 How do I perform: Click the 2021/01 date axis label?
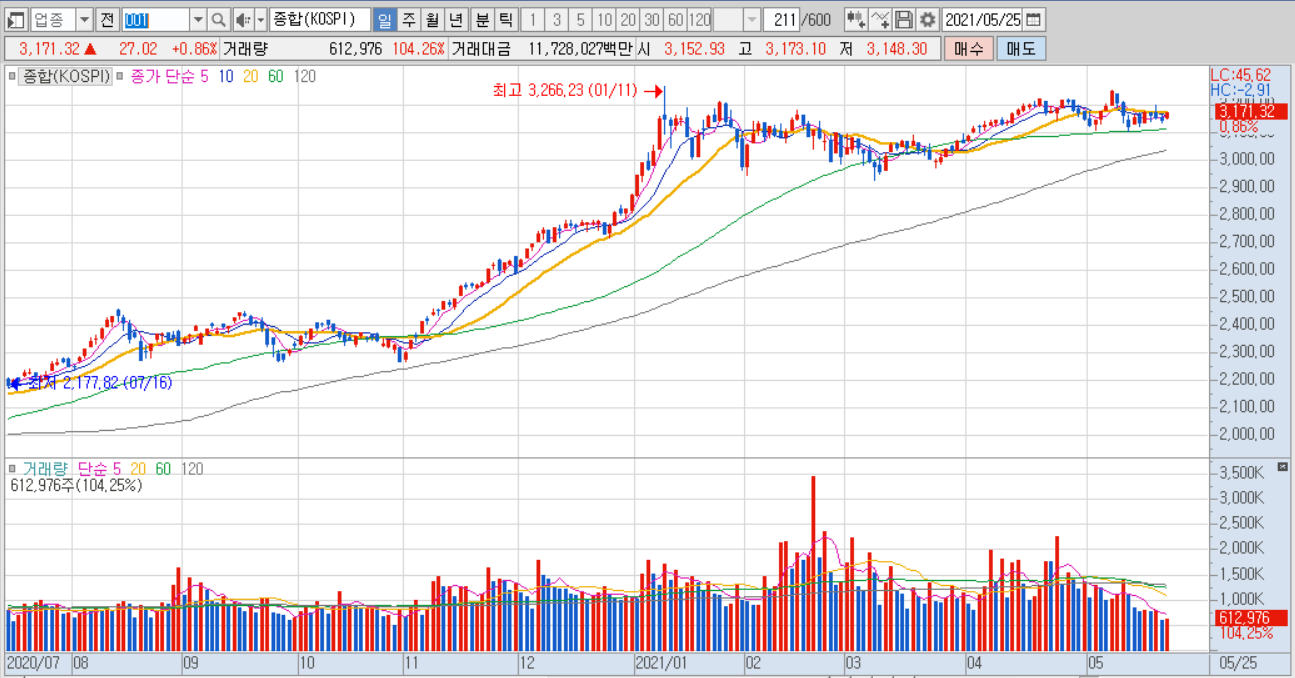point(662,662)
